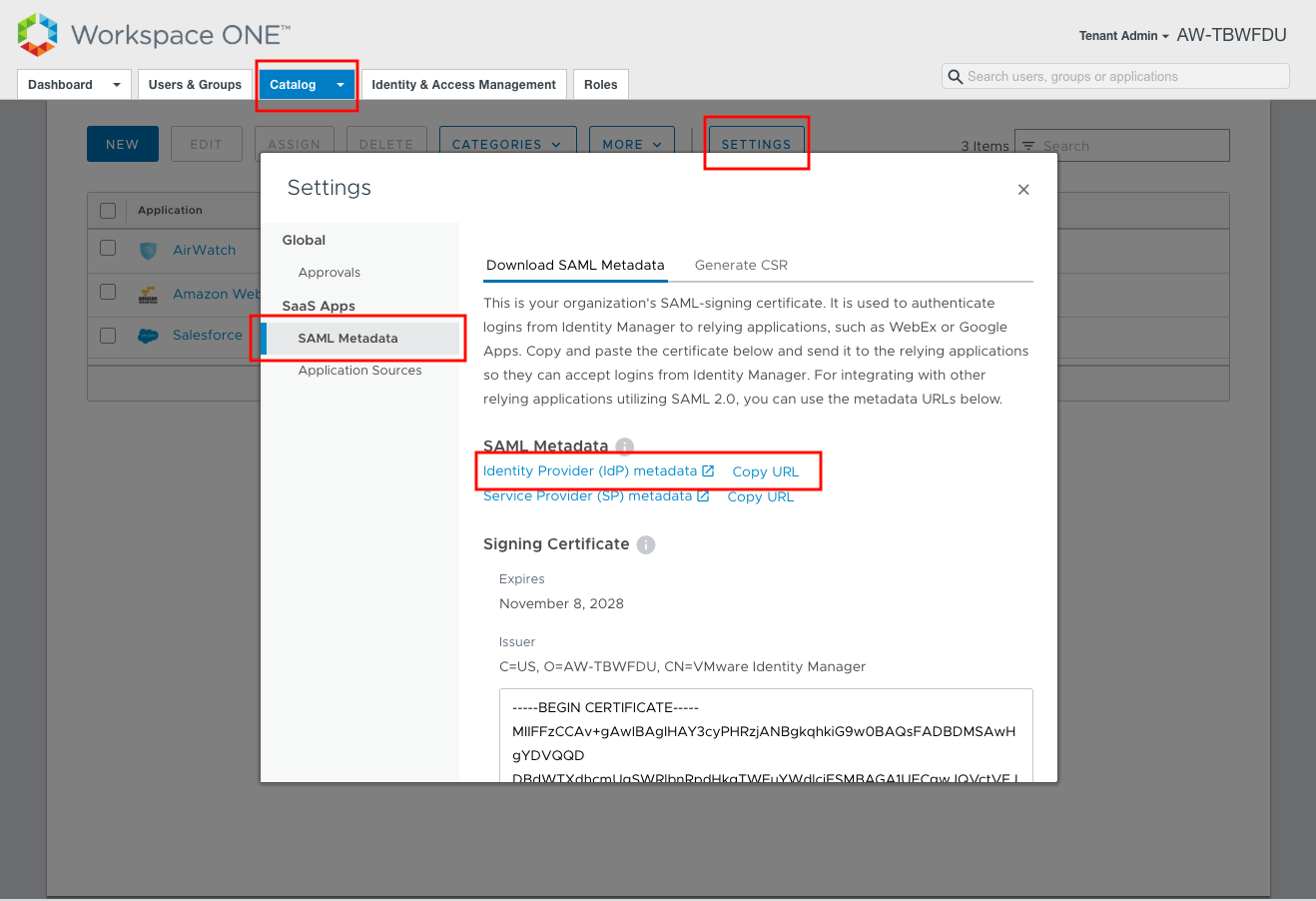Click the AirWatch shield app icon
Screen dimensions: 1316x901
(148, 251)
